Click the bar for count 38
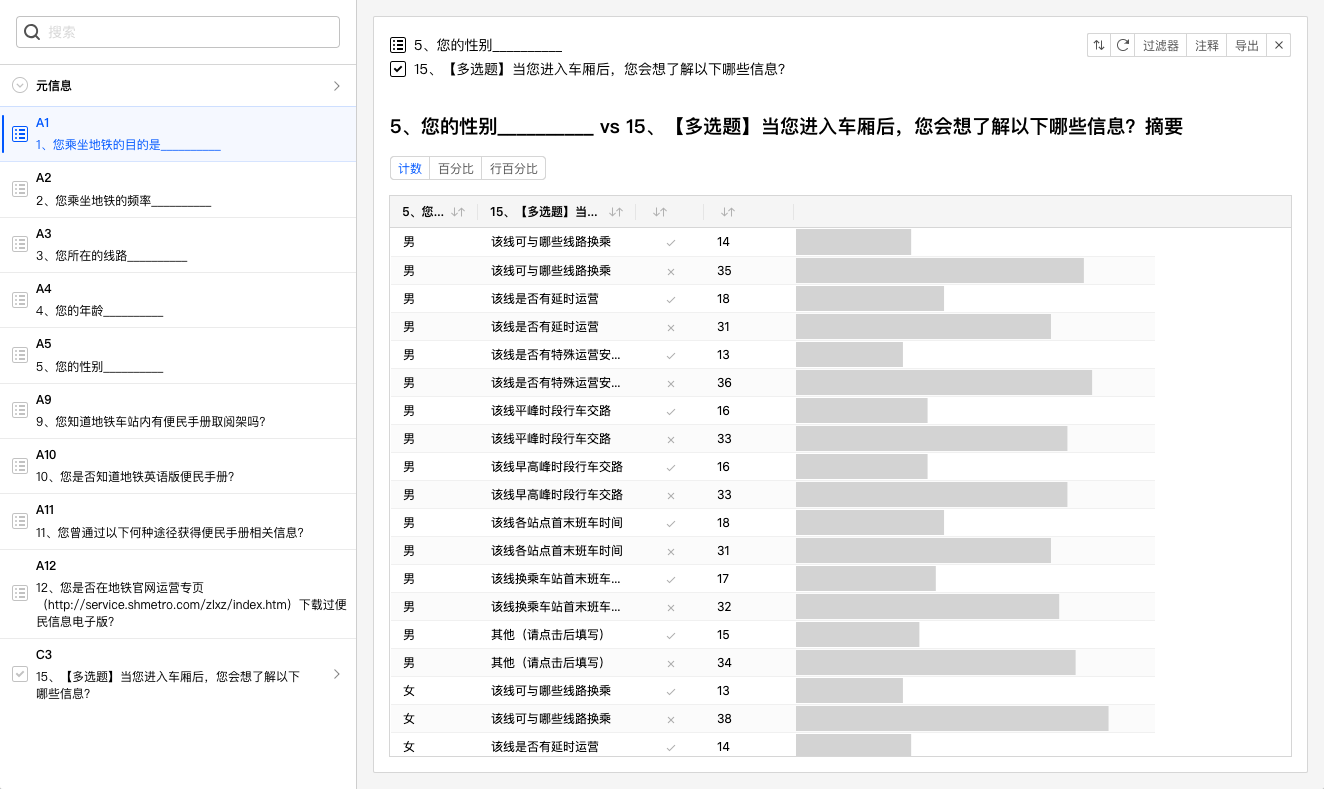 point(952,719)
